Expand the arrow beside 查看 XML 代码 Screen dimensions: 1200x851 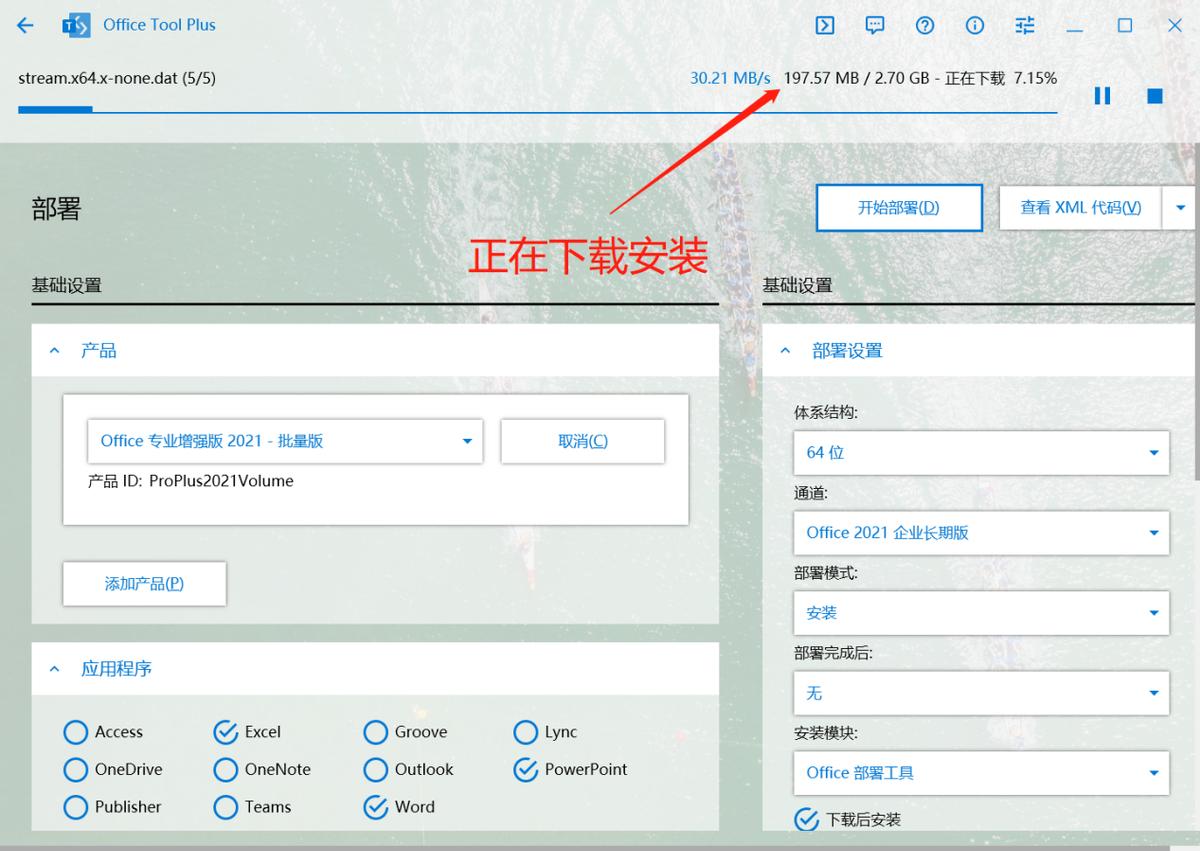1180,207
